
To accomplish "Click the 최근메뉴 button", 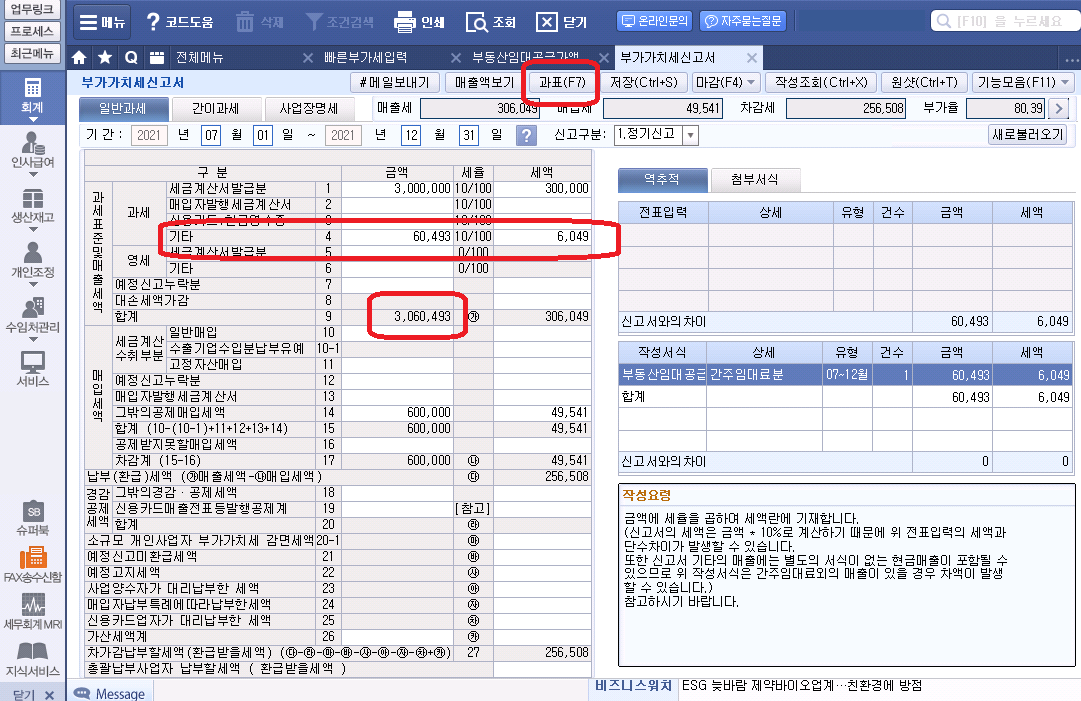I will (32, 53).
